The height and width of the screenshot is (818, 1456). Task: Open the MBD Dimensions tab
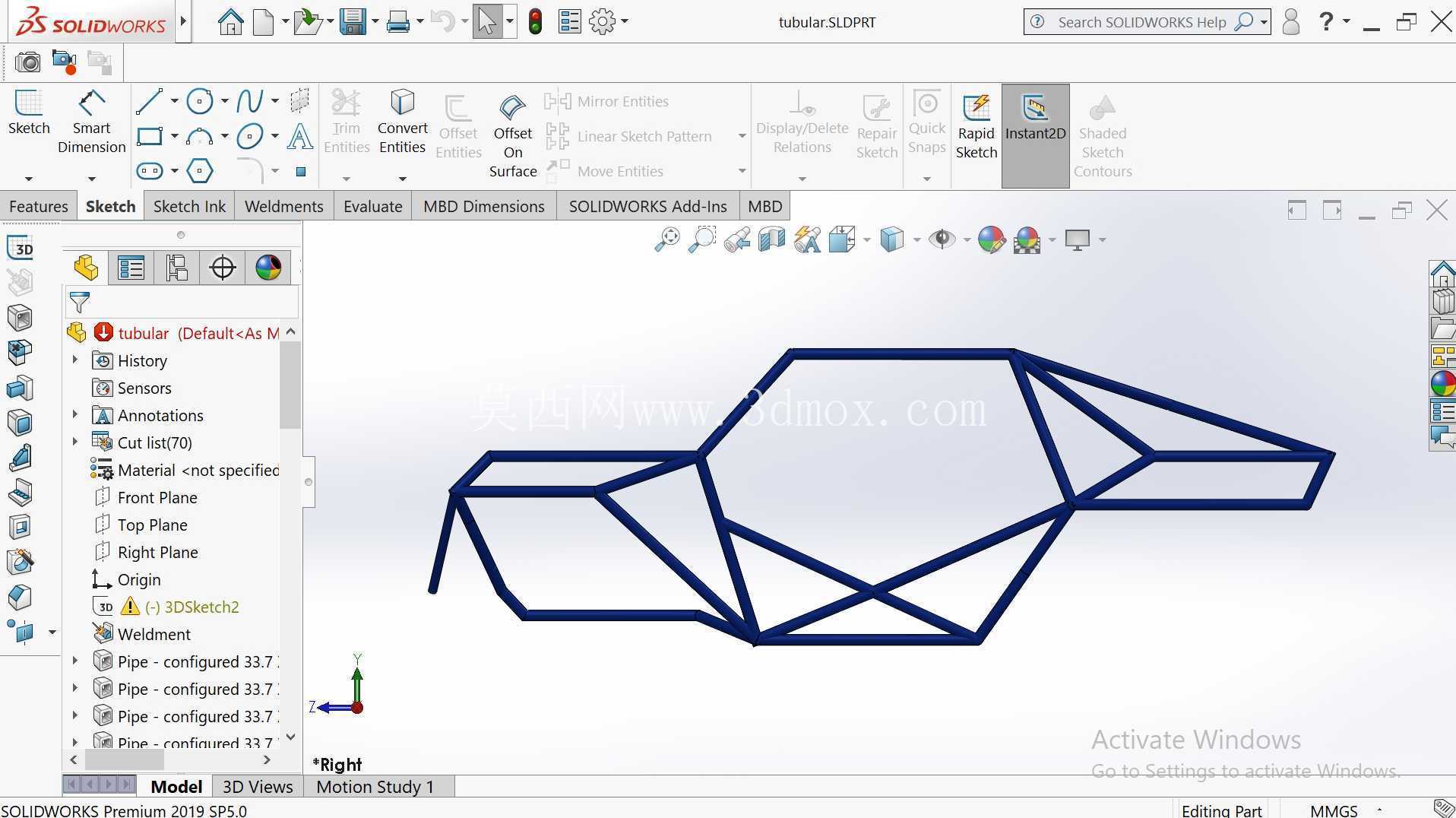483,206
